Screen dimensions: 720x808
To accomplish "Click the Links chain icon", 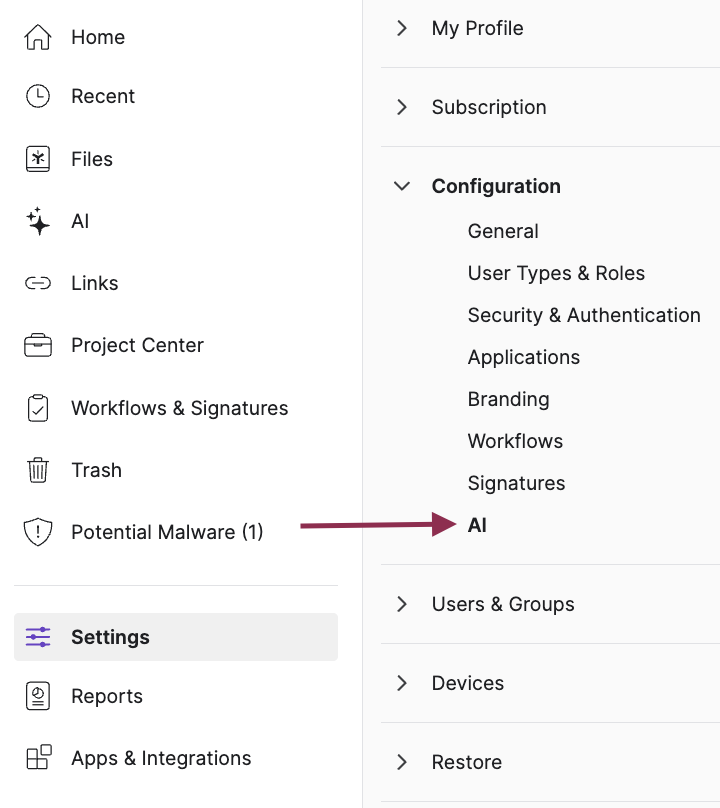I will (38, 283).
